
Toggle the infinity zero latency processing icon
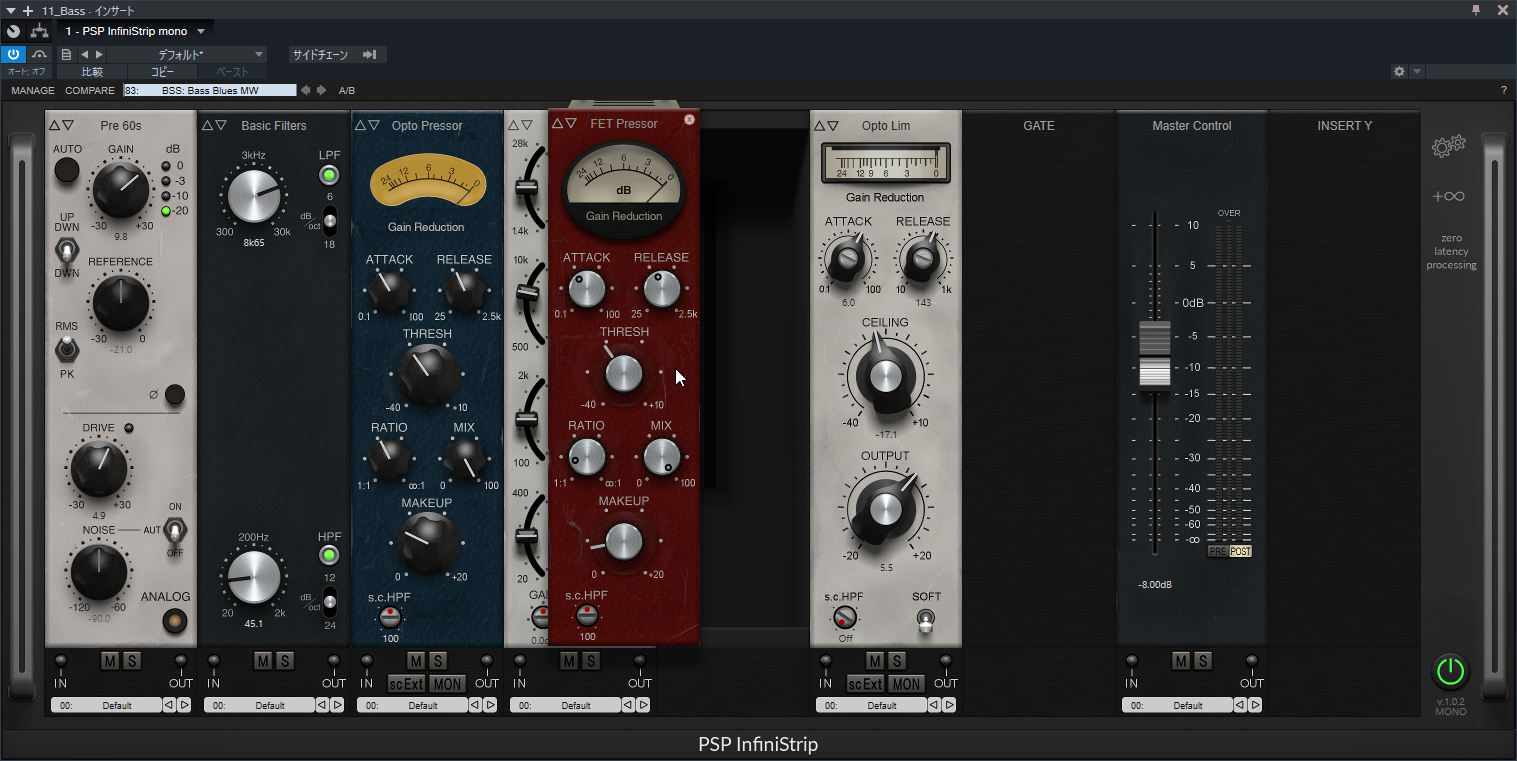[1448, 196]
